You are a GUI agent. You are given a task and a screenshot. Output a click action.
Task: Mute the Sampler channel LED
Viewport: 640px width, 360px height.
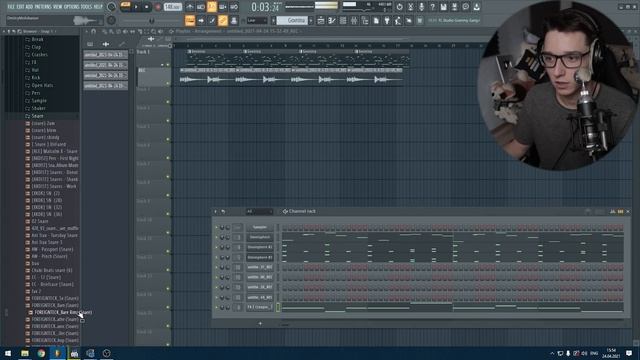click(217, 227)
